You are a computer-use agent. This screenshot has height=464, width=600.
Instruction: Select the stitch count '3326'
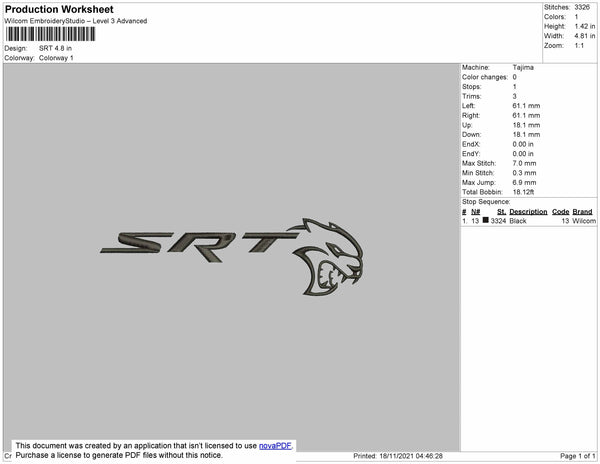tap(582, 7)
